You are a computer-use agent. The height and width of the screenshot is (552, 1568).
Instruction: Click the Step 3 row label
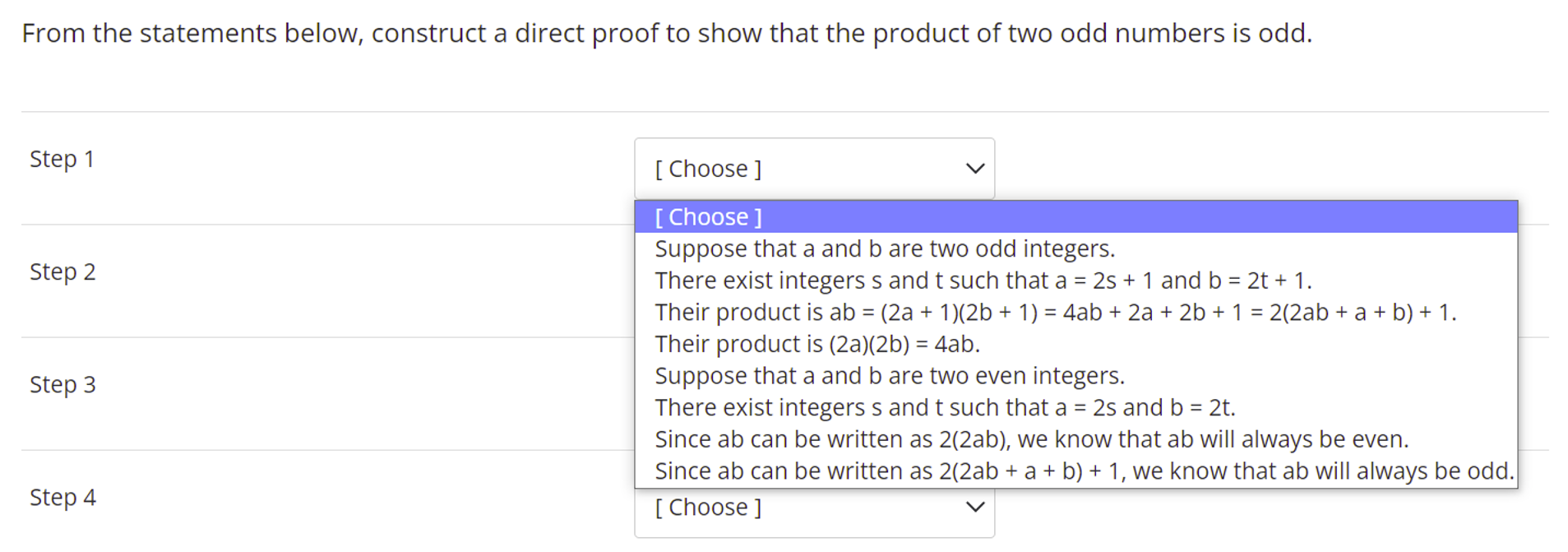click(62, 384)
